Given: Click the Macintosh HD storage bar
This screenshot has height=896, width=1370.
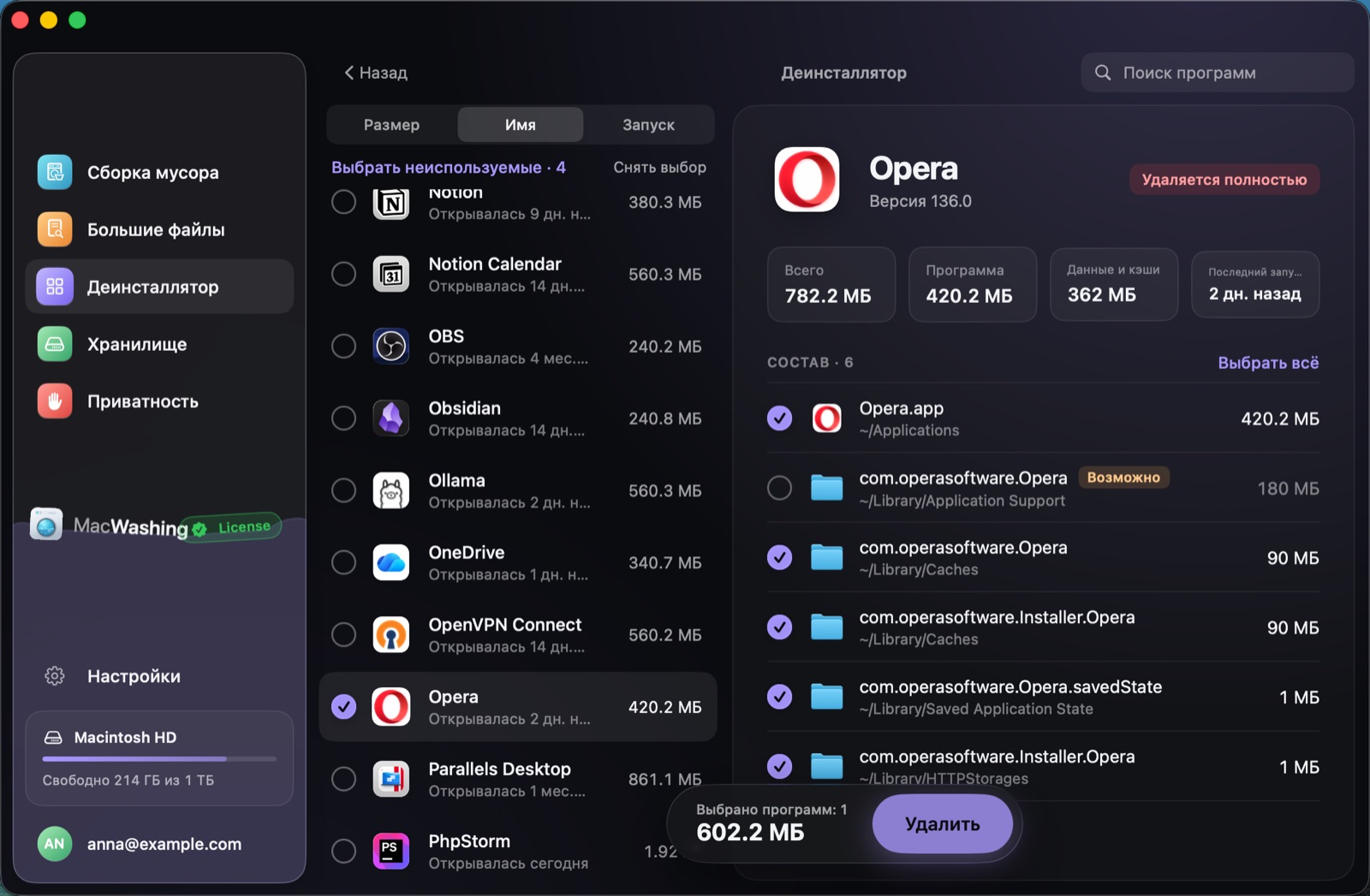Looking at the screenshot, I should point(159,758).
